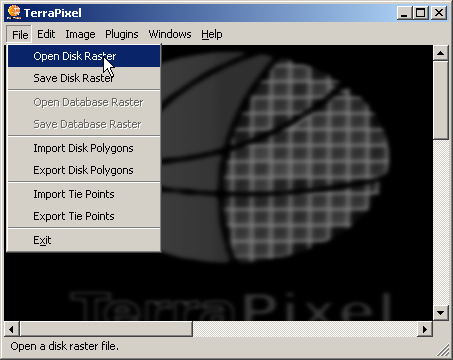Click Exit in the File menu
The image size is (453, 360).
[x=84, y=240]
